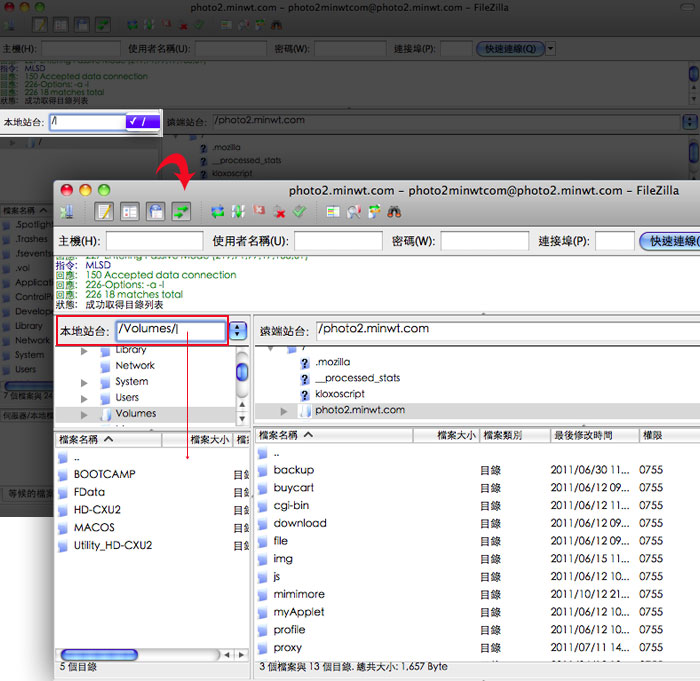700x681 pixels.
Task: Select MACOS folder in local file list
Action: [x=94, y=527]
